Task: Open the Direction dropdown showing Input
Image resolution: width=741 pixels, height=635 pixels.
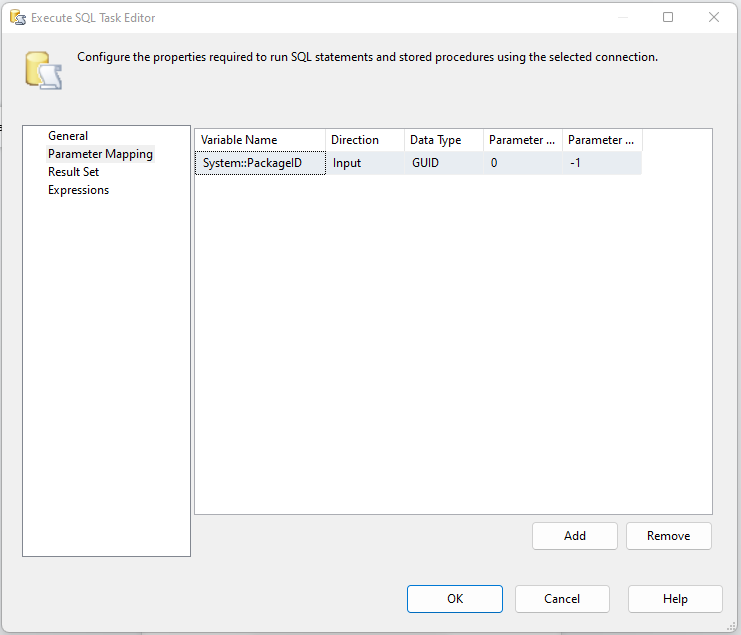Action: point(365,163)
